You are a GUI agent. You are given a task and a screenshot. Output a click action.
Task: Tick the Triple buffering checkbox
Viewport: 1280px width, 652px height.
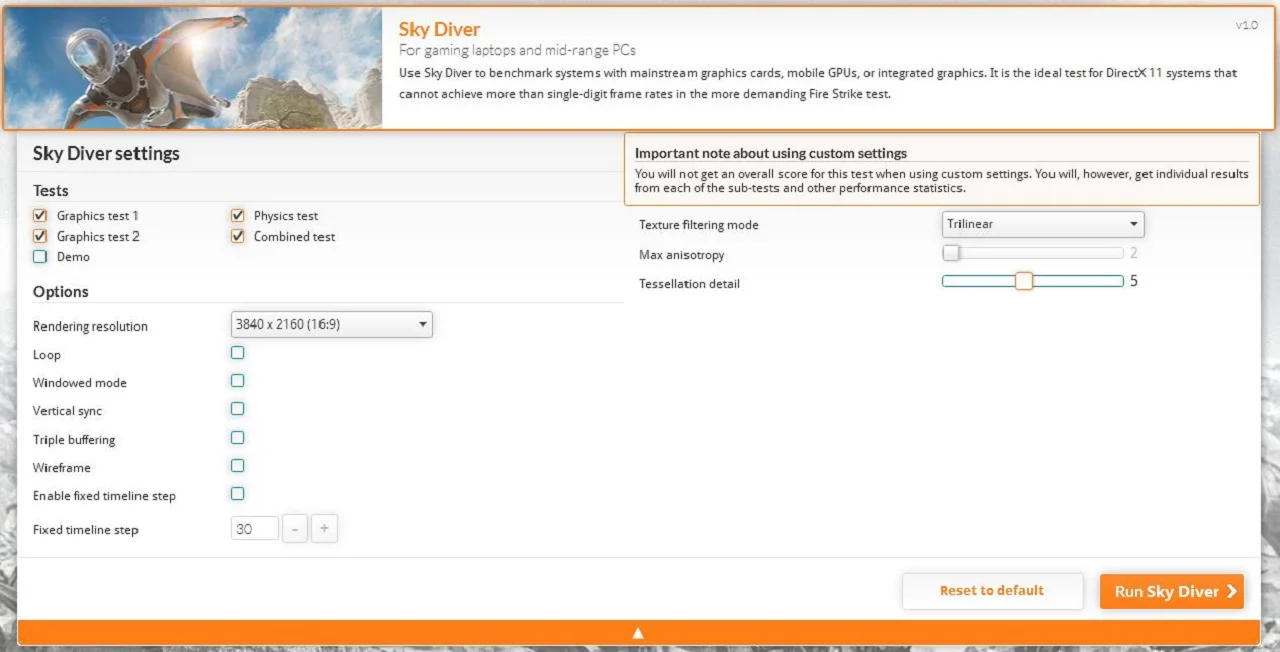[237, 437]
